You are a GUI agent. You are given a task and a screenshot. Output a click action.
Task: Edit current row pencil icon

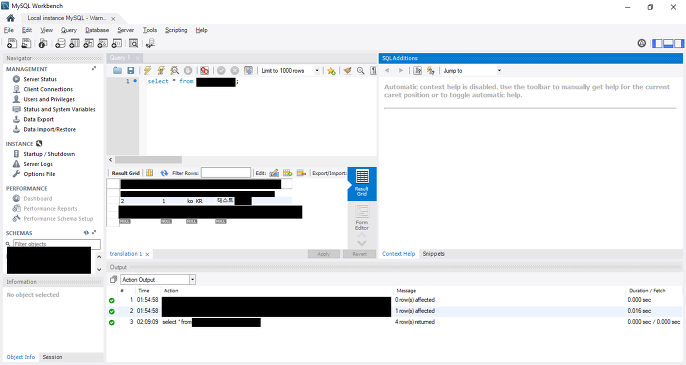click(274, 173)
